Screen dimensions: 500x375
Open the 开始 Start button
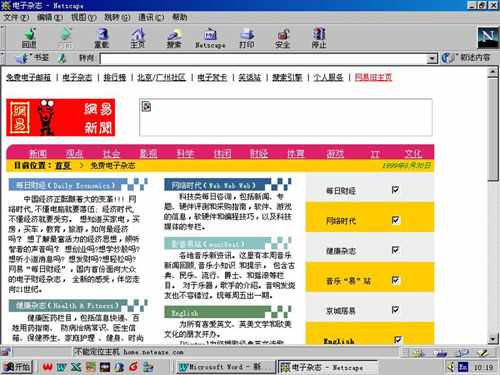(17, 367)
